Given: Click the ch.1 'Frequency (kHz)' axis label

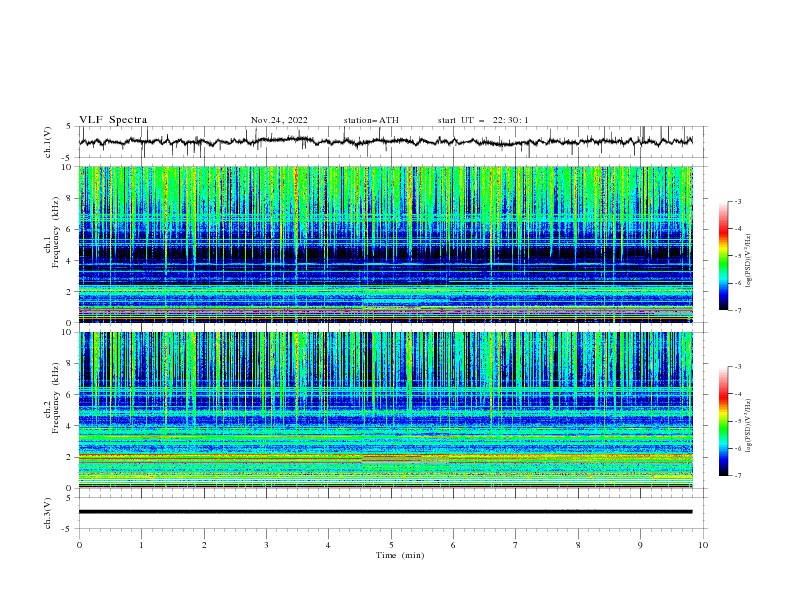Looking at the screenshot, I should point(57,232).
